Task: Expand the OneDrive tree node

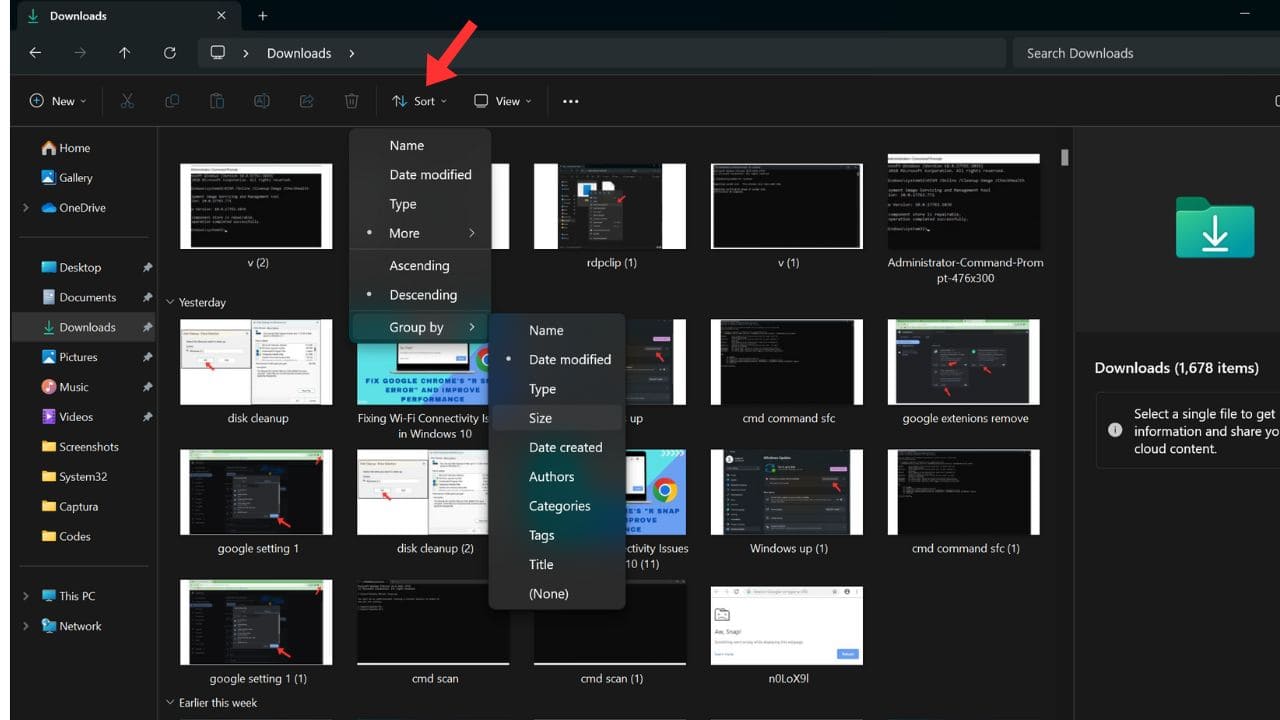Action: click(x=25, y=208)
